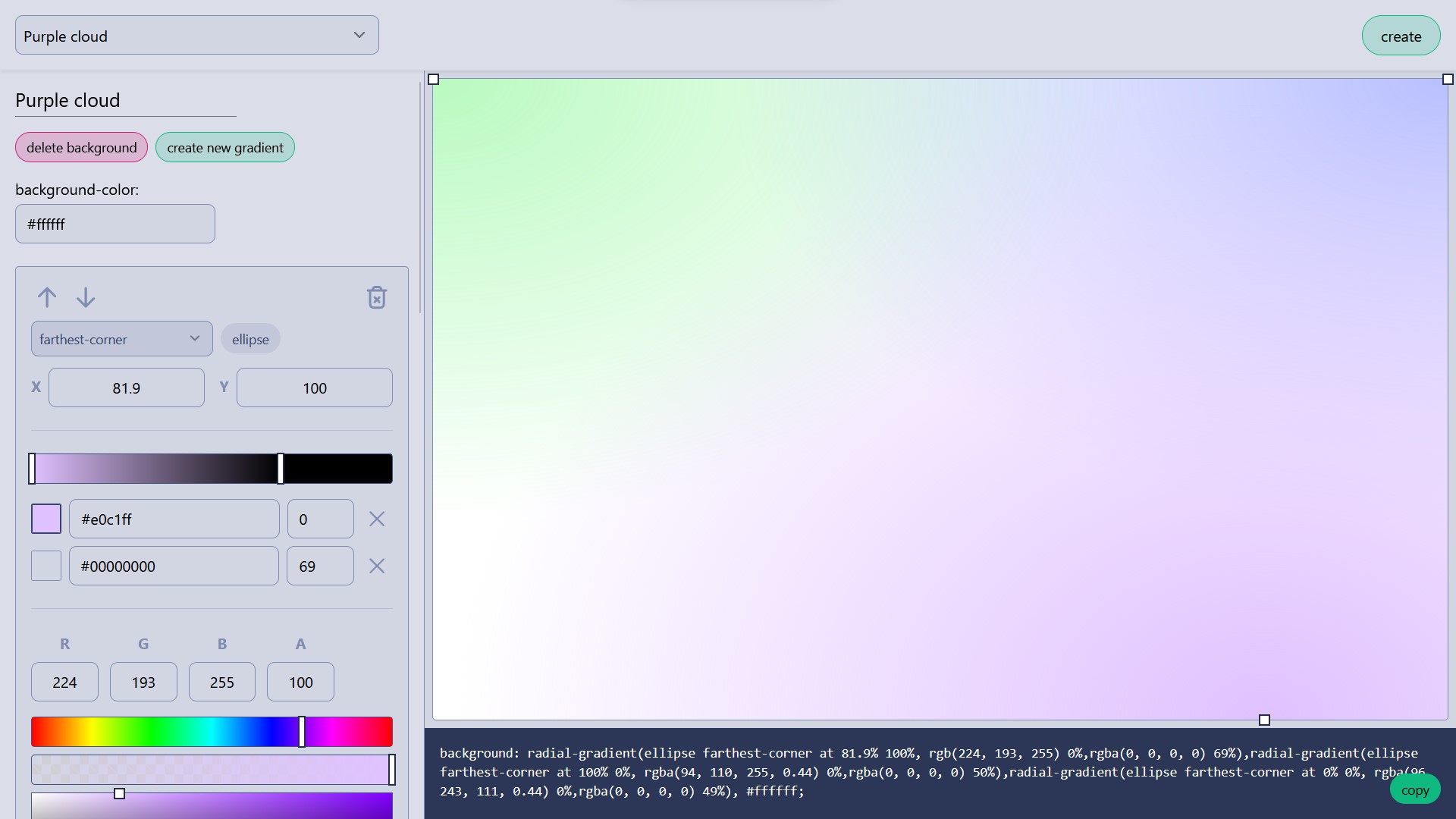Edit the background-color hex field

click(x=115, y=223)
